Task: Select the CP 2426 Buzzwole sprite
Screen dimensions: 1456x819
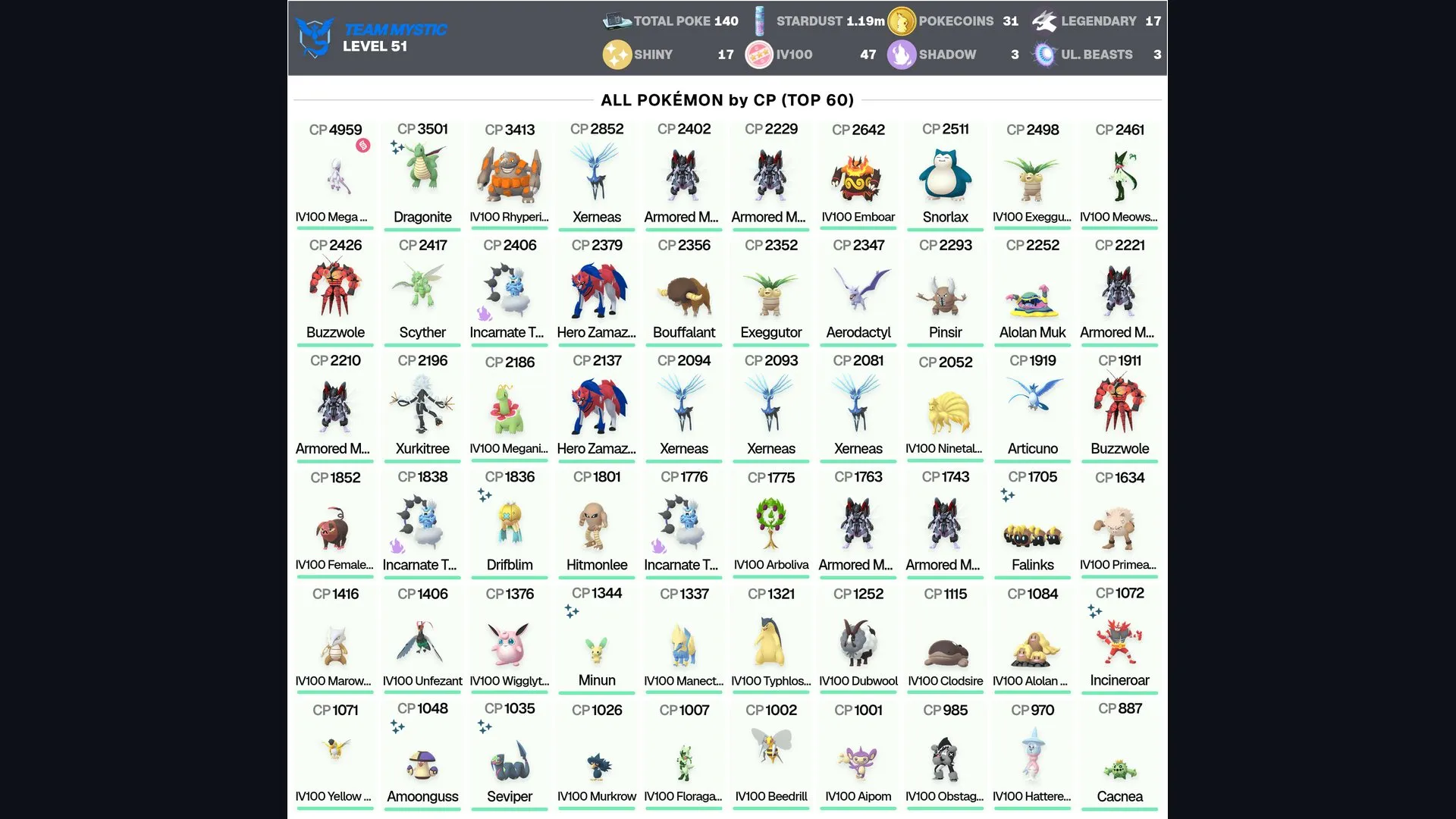Action: pyautogui.click(x=335, y=287)
